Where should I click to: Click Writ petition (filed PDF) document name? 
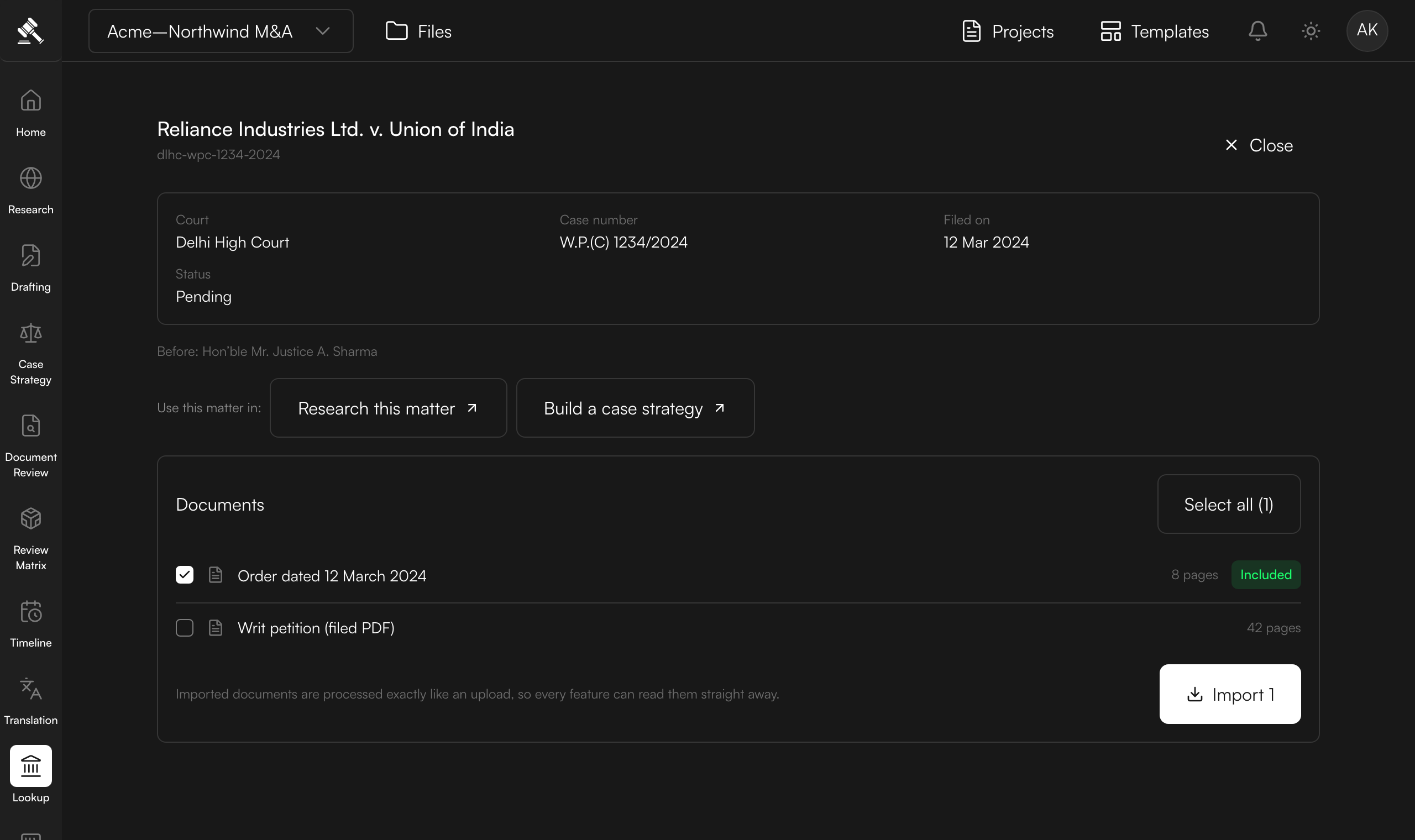316,628
